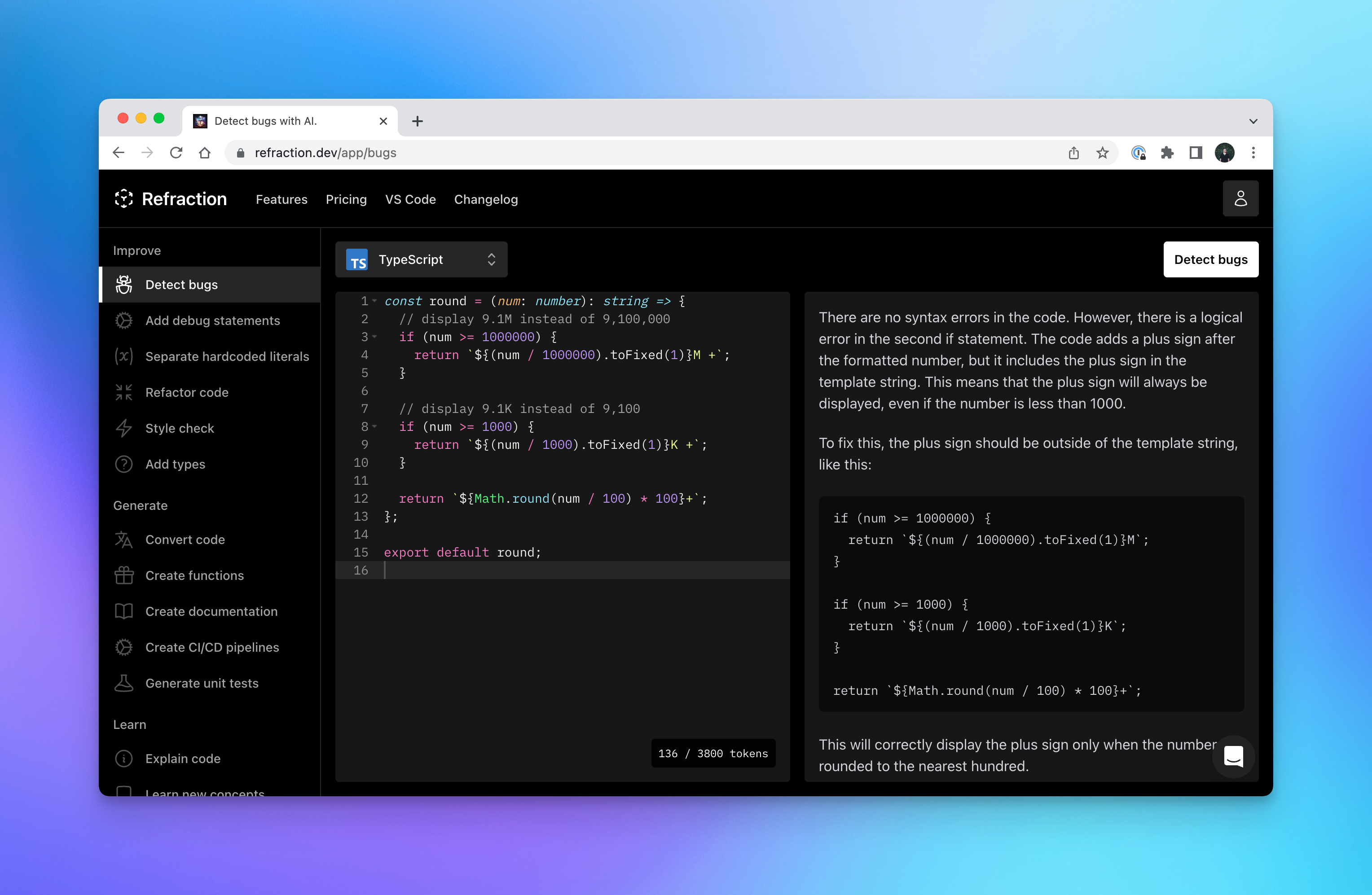Reload the page with refresh icon
1372x895 pixels.
pyautogui.click(x=176, y=153)
